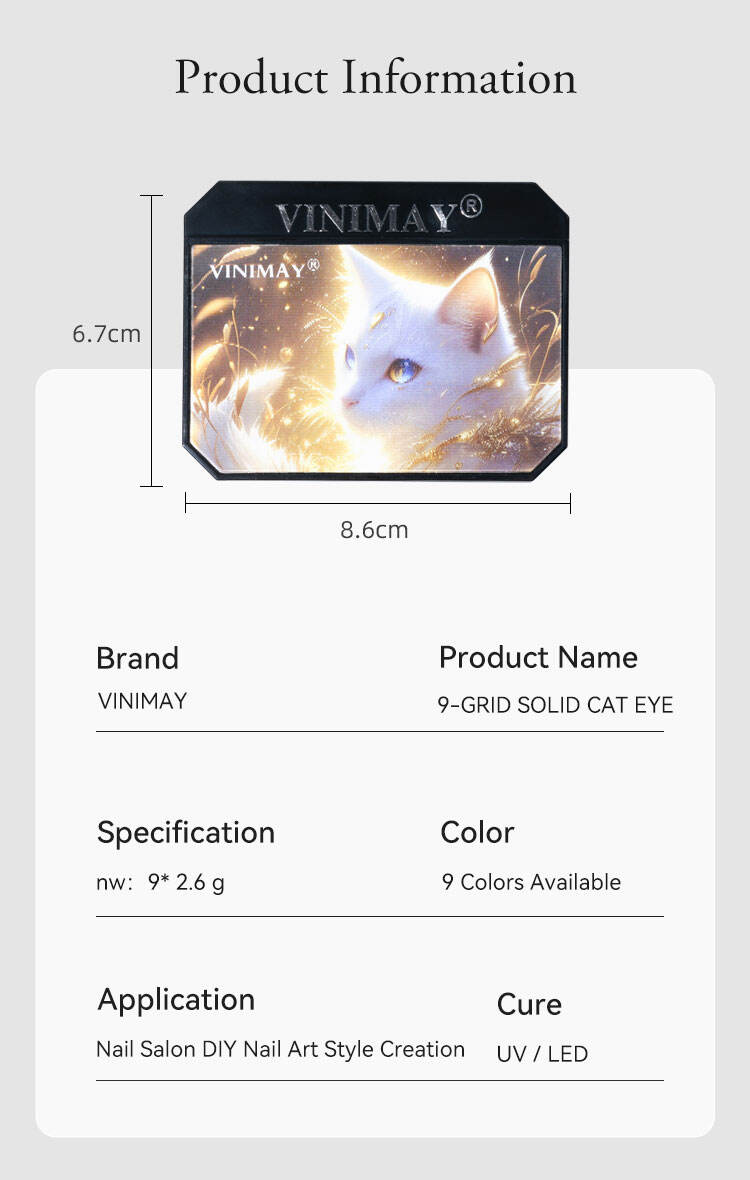Click the Color heading
The height and width of the screenshot is (1180, 750).
[x=477, y=832]
